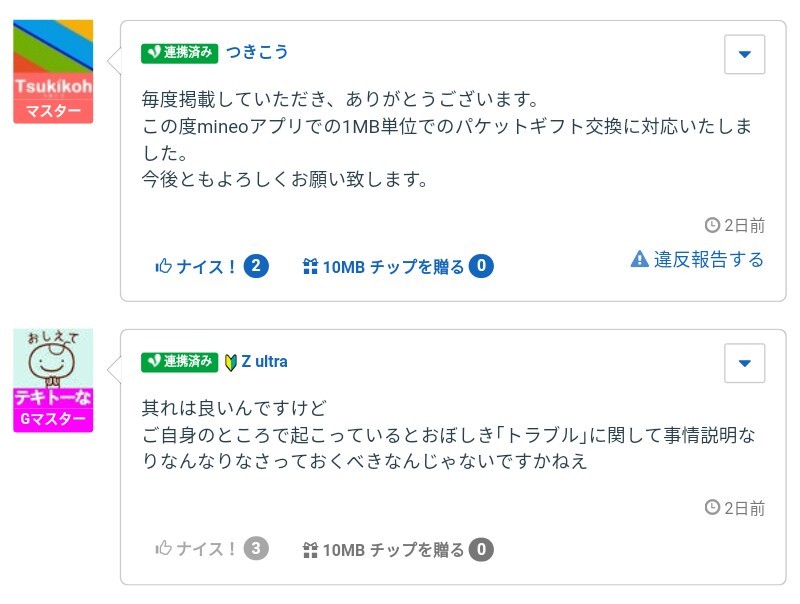The width and height of the screenshot is (800, 604).
Task: Open つきこう user profile link
Action: 257,52
